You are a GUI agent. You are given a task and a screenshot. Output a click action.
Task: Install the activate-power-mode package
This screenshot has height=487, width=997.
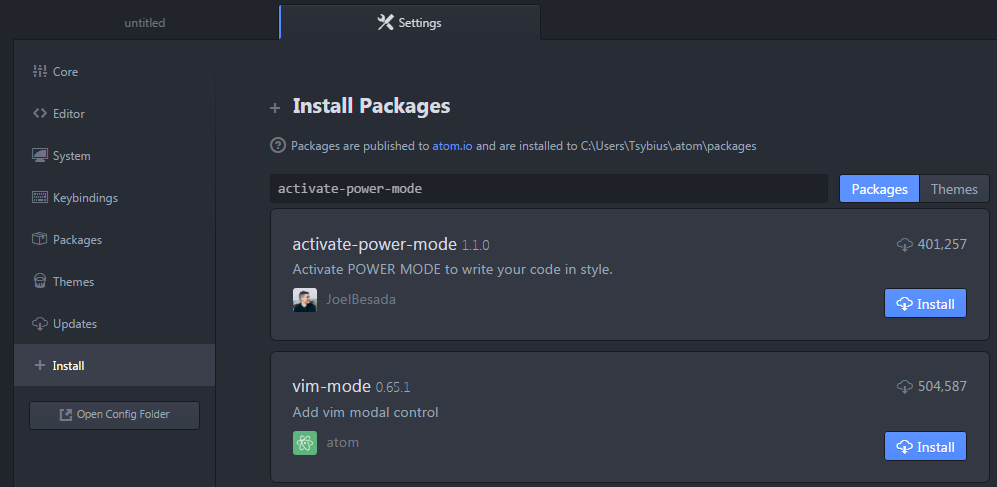click(x=925, y=303)
